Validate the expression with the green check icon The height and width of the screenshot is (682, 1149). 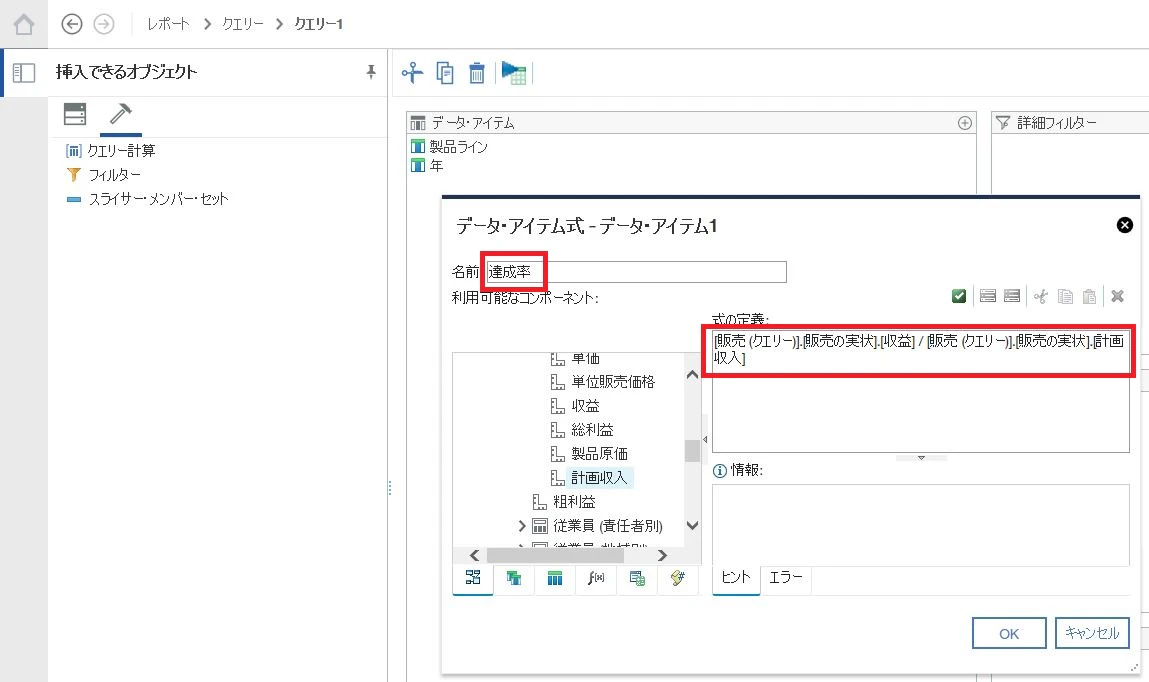tap(958, 296)
